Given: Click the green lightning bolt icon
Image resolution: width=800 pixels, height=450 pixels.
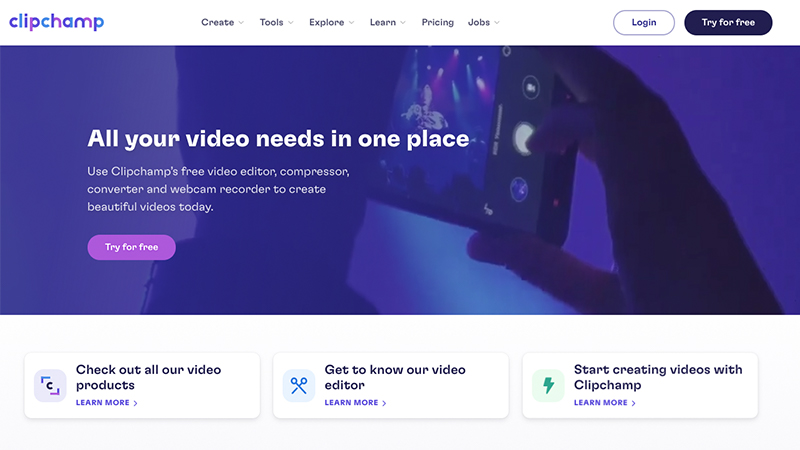Looking at the screenshot, I should (x=548, y=386).
